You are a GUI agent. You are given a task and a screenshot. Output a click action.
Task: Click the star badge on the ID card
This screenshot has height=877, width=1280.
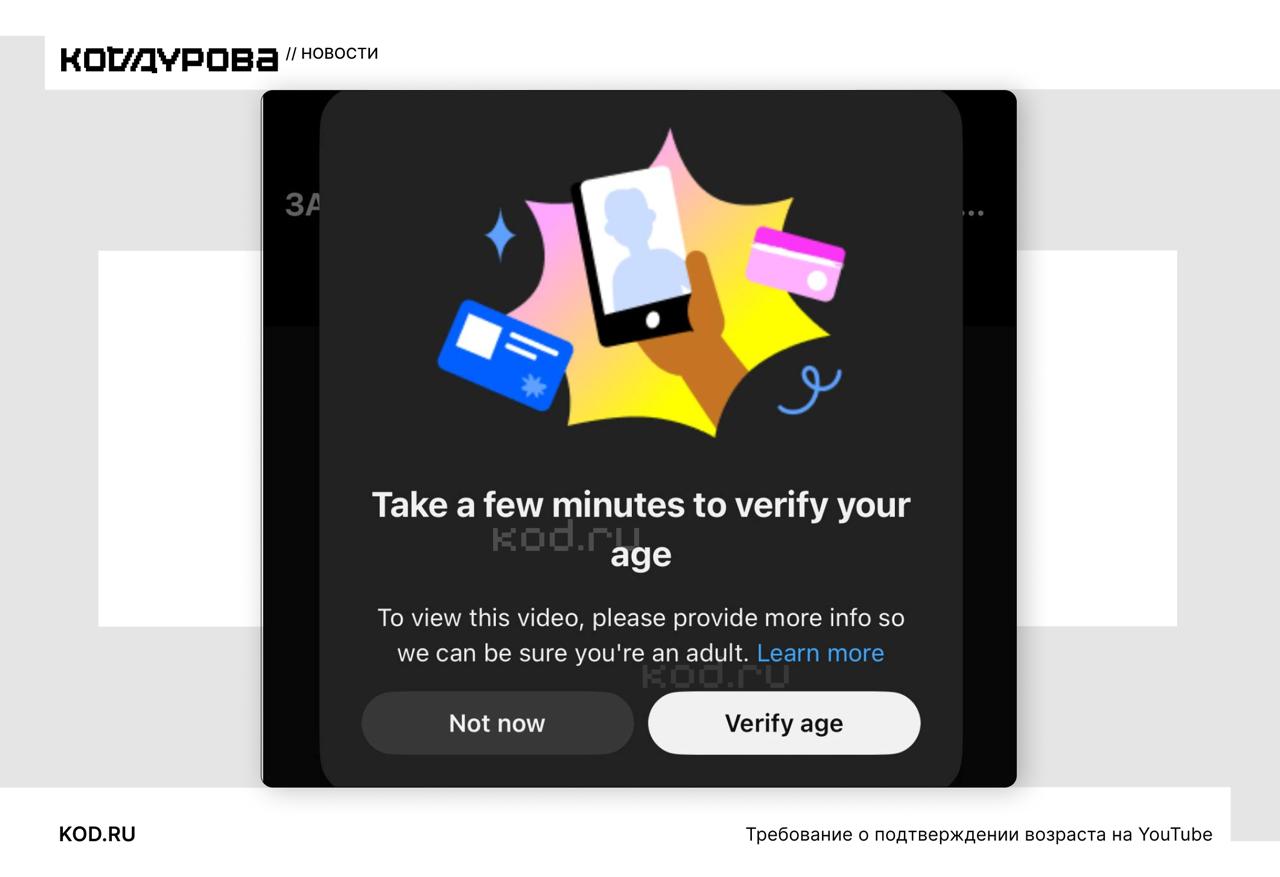coord(534,385)
